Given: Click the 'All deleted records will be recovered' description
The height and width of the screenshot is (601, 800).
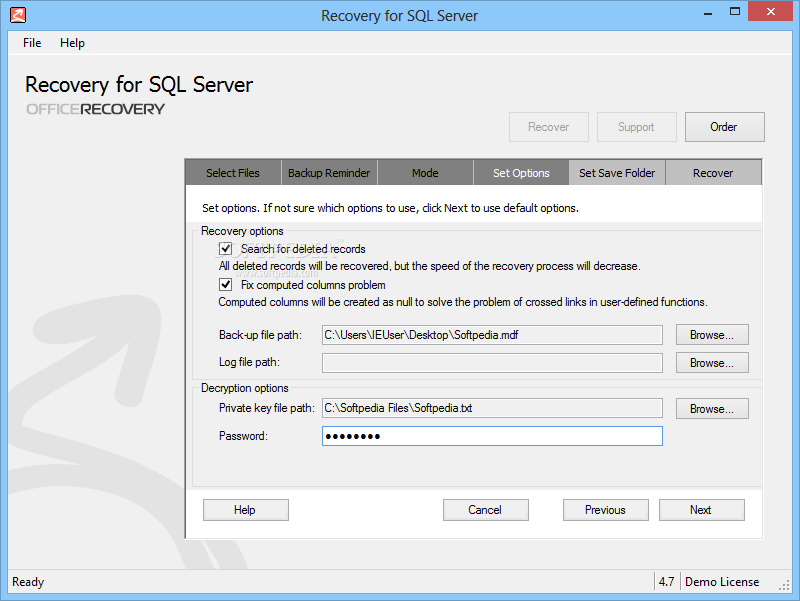Looking at the screenshot, I should point(430,266).
